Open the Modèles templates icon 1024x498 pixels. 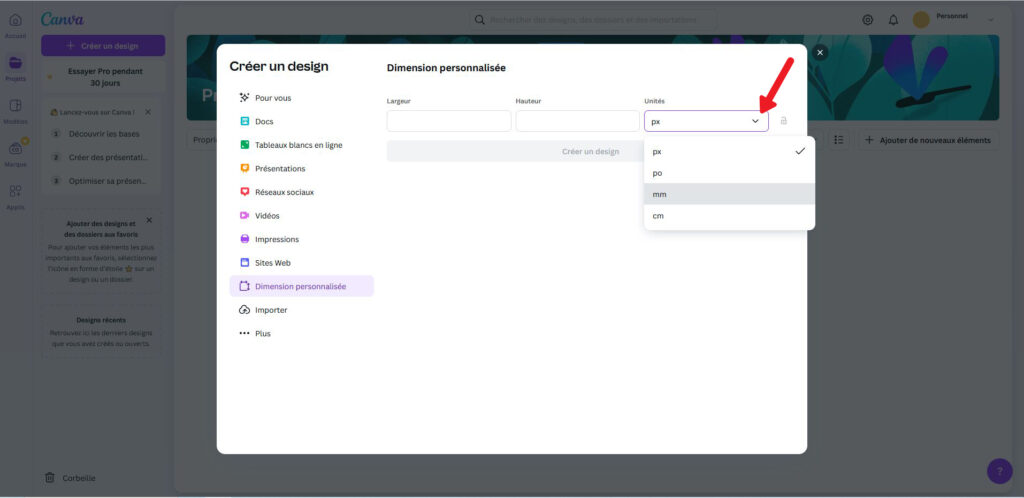tap(15, 109)
